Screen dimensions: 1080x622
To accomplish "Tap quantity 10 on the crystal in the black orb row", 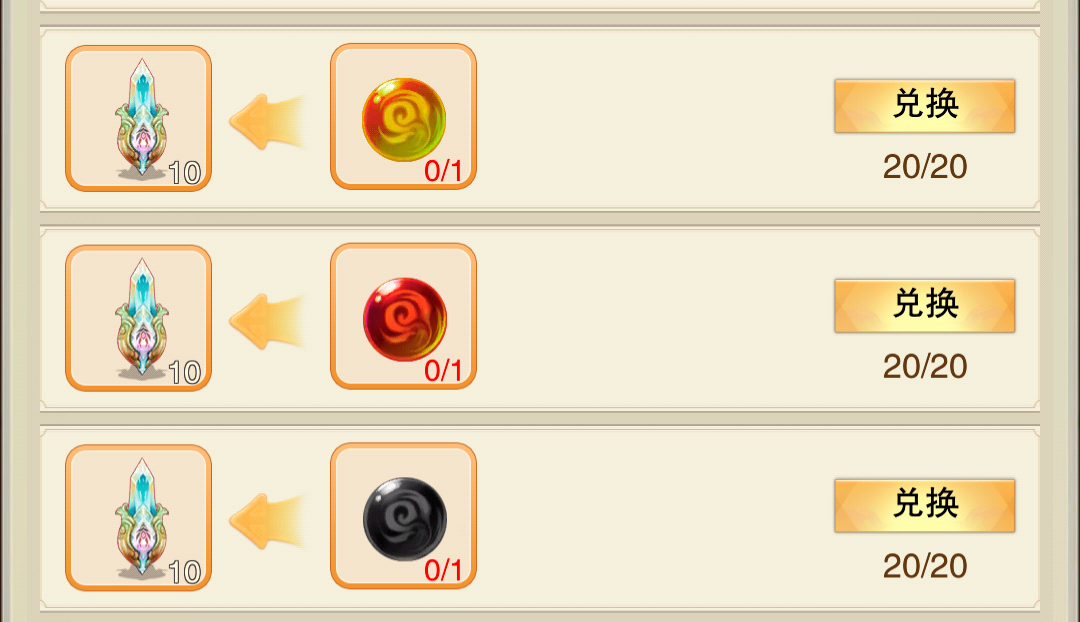I will (x=185, y=572).
